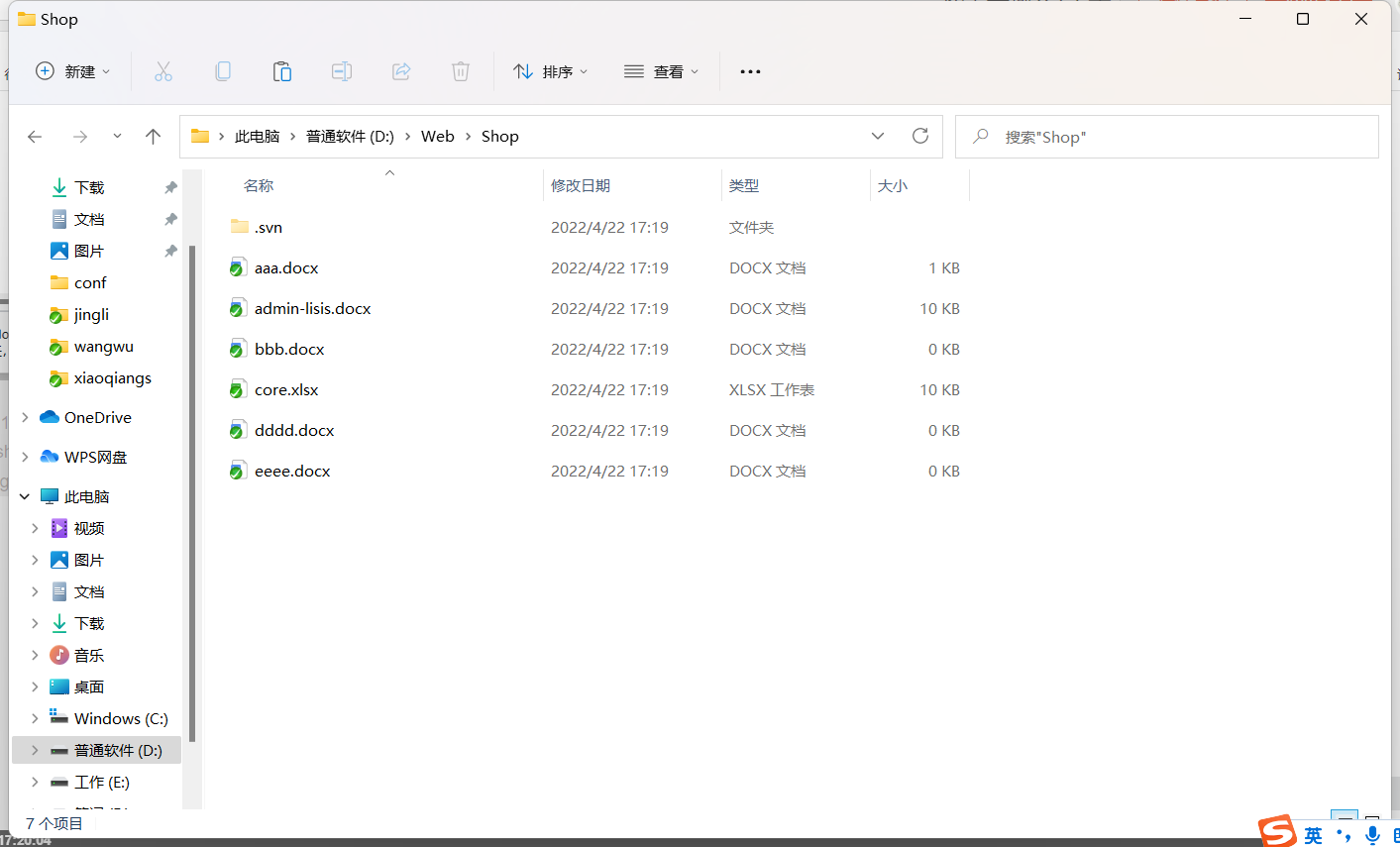This screenshot has width=1400, height=847.
Task: Click the Share icon in toolbar
Action: point(401,71)
